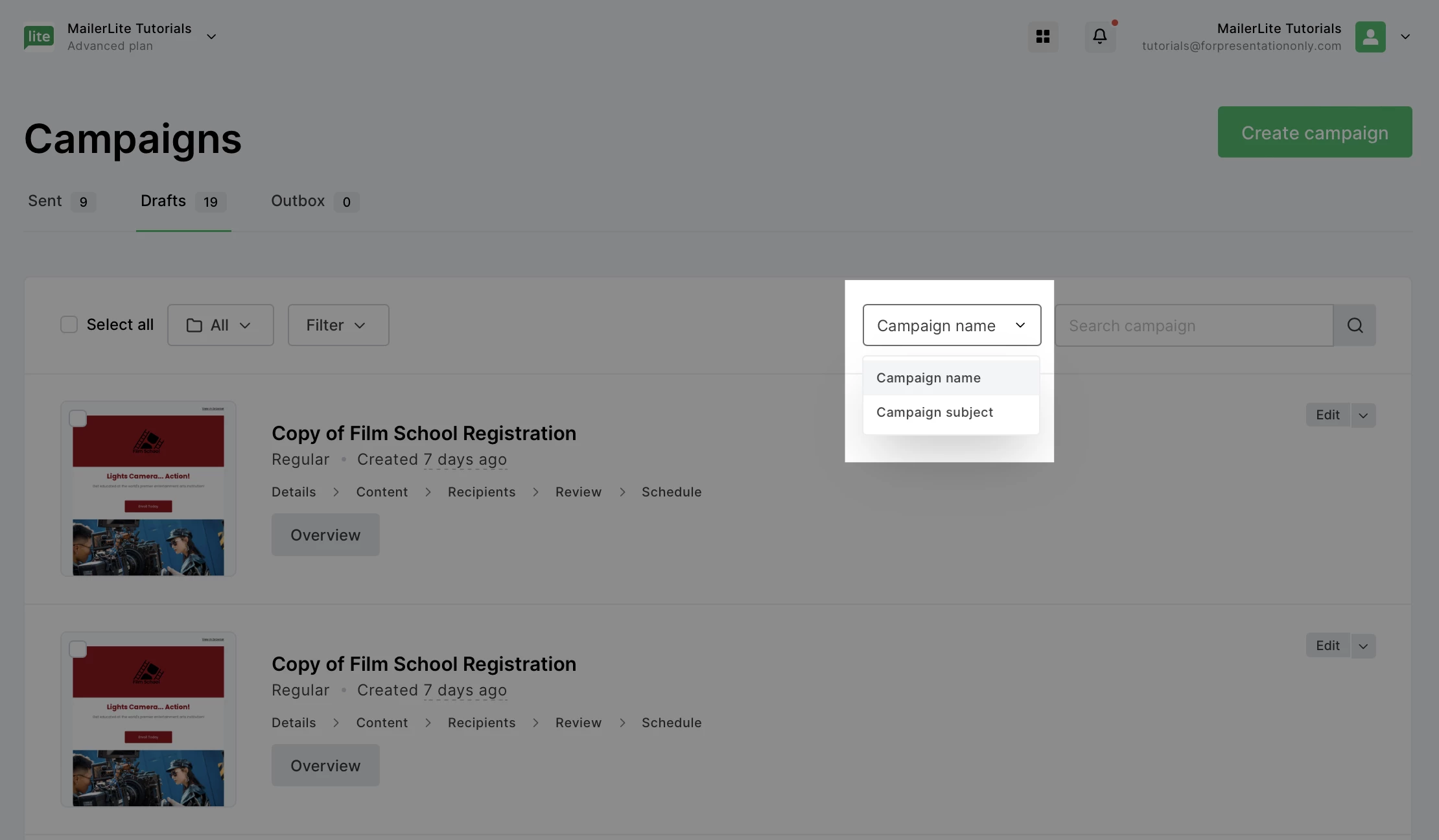
Task: Open the notifications bell
Action: tap(1100, 37)
